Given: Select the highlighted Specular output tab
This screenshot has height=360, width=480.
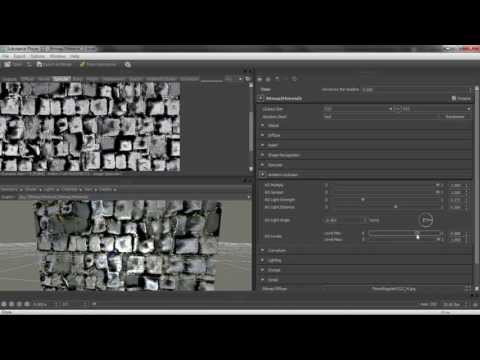Looking at the screenshot, I should (62, 79).
